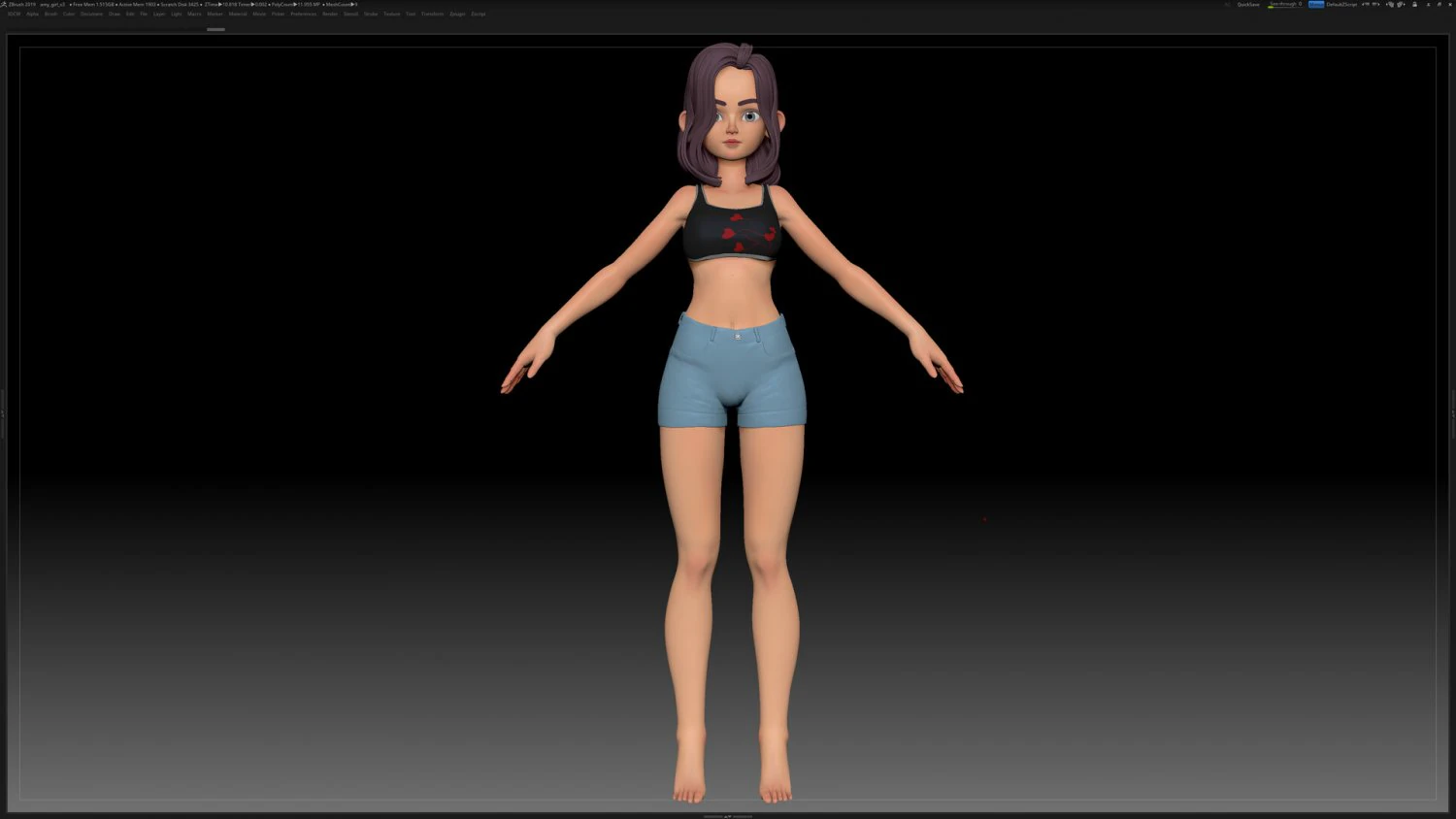The width and height of the screenshot is (1456, 819).
Task: Open the Preferences menu
Action: point(304,14)
